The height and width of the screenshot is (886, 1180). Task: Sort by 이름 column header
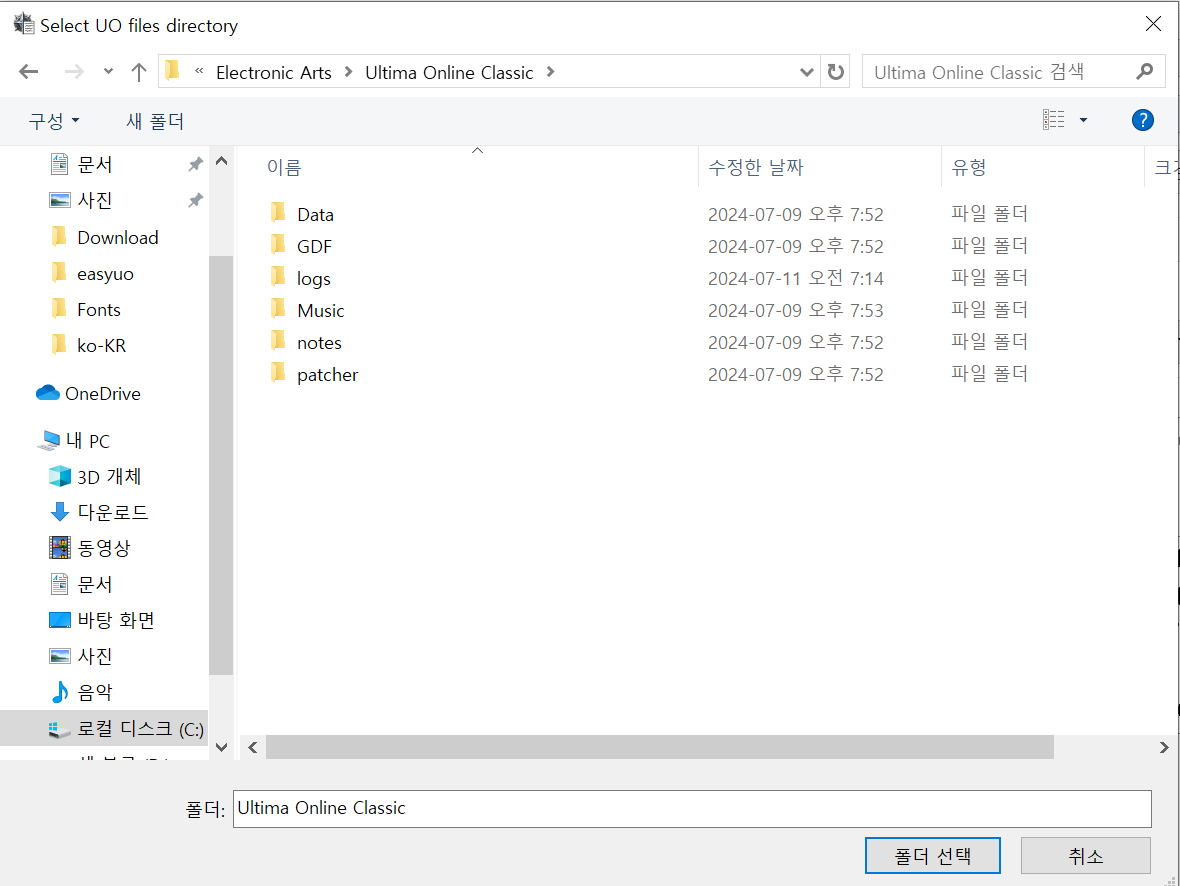(x=284, y=167)
